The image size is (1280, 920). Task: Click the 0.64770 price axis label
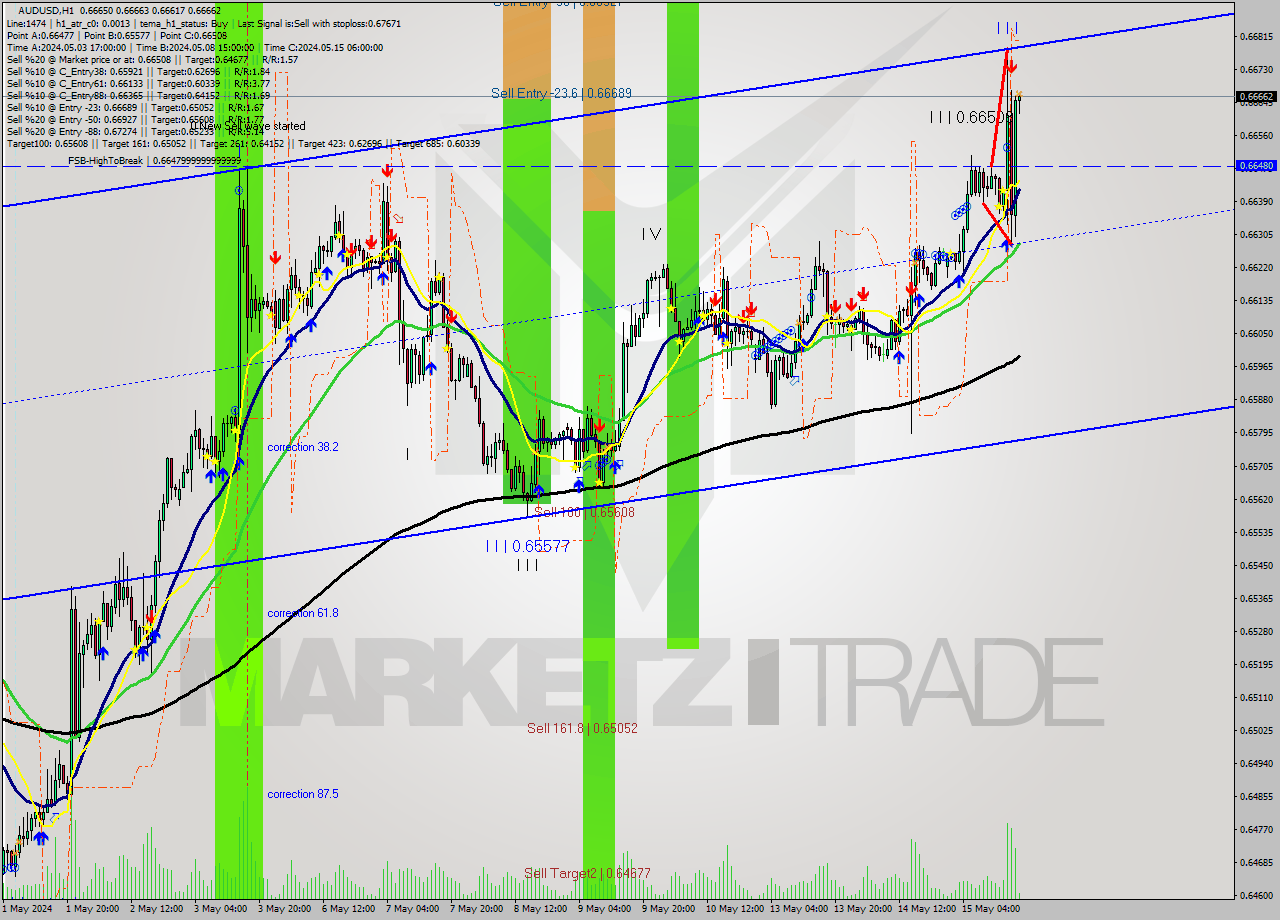pyautogui.click(x=1256, y=829)
